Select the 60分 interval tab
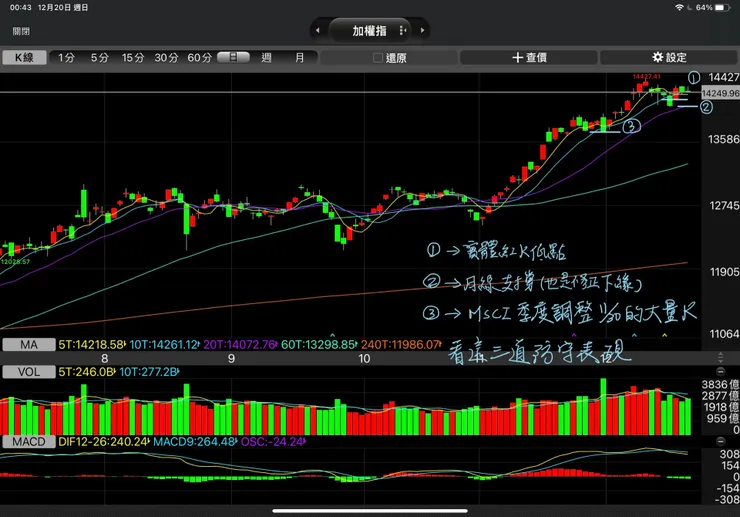Viewport: 740px width, 517px height. (200, 58)
